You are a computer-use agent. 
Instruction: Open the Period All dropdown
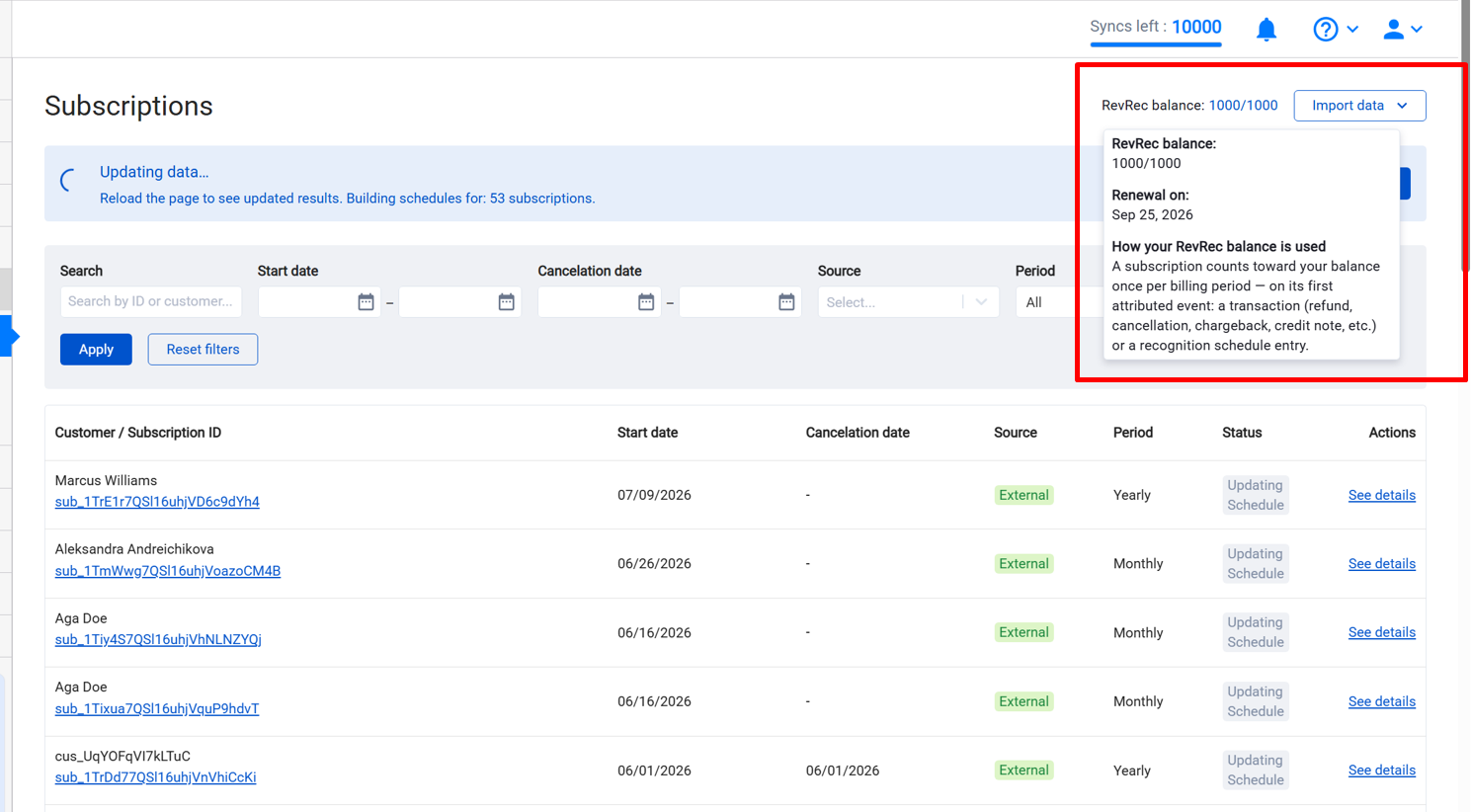(x=1057, y=302)
